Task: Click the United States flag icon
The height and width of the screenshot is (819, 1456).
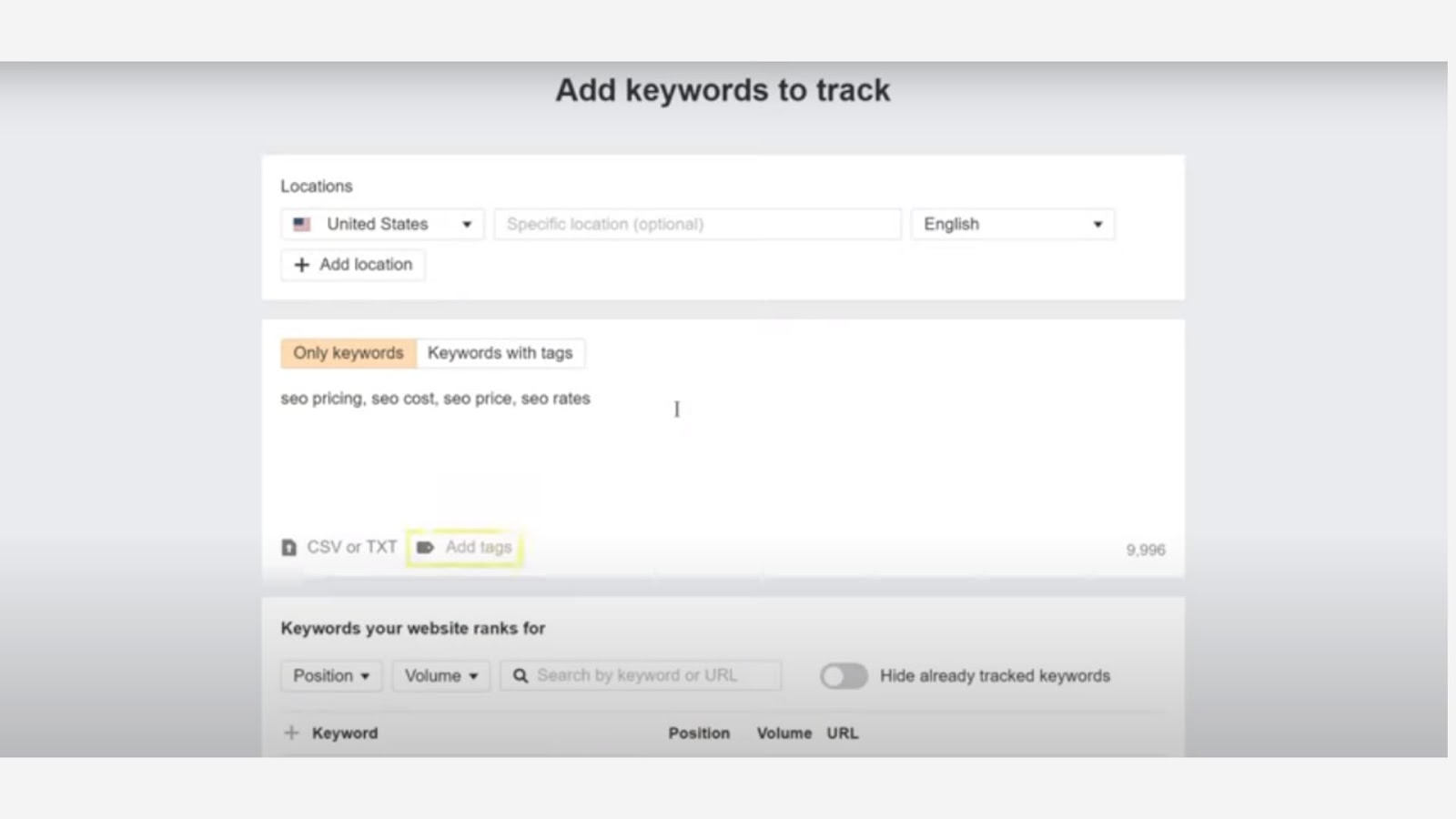Action: [302, 224]
